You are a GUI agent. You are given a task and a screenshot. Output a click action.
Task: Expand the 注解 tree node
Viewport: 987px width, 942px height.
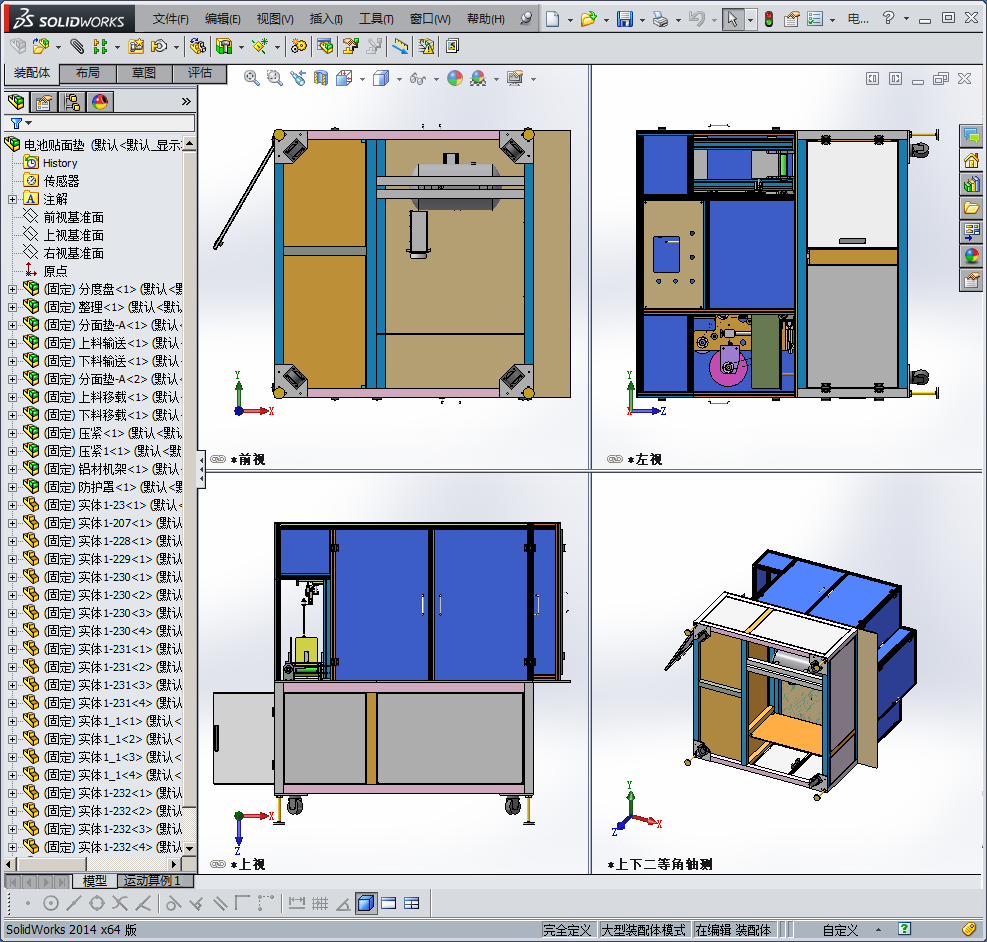click(x=12, y=199)
